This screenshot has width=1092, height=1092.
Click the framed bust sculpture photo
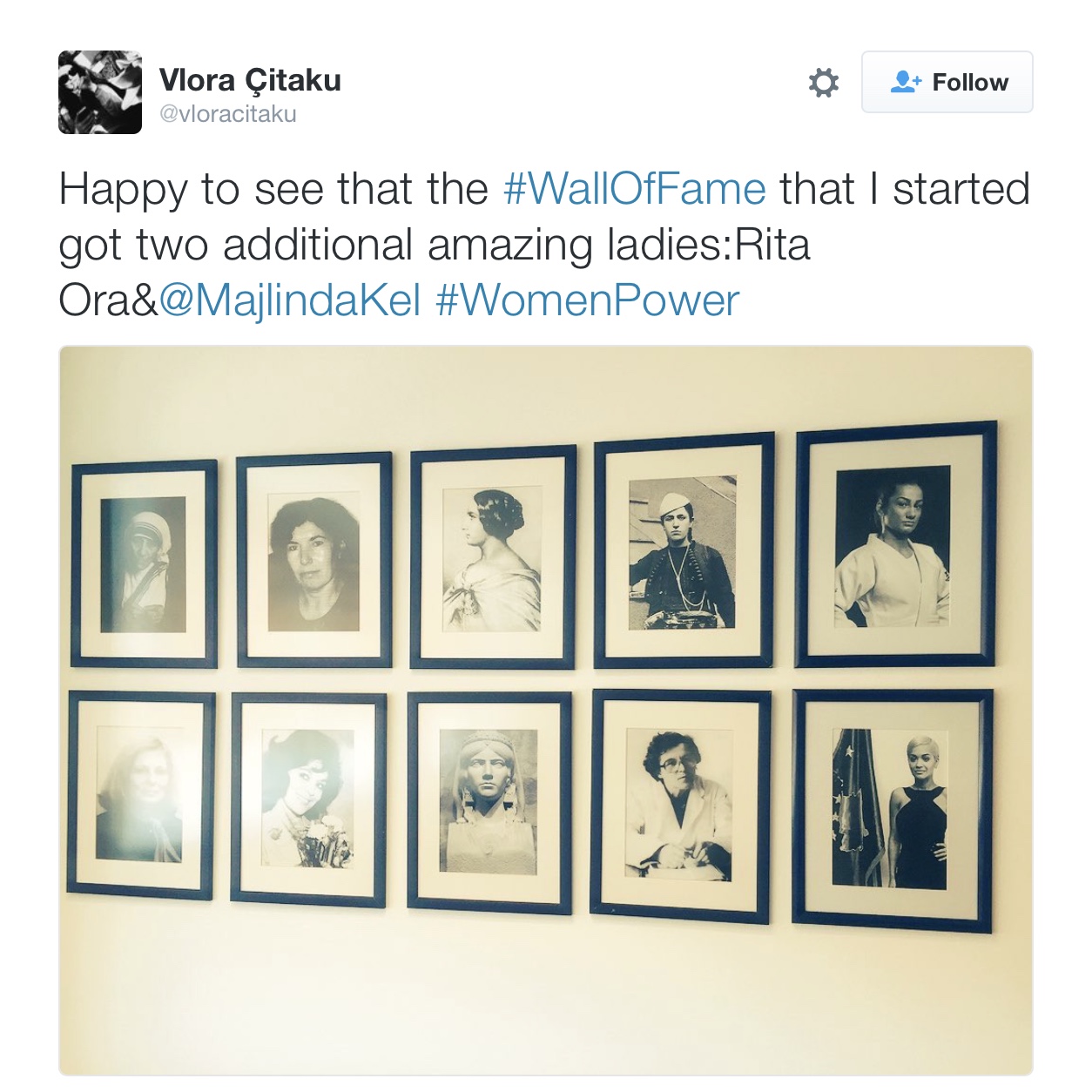click(489, 802)
